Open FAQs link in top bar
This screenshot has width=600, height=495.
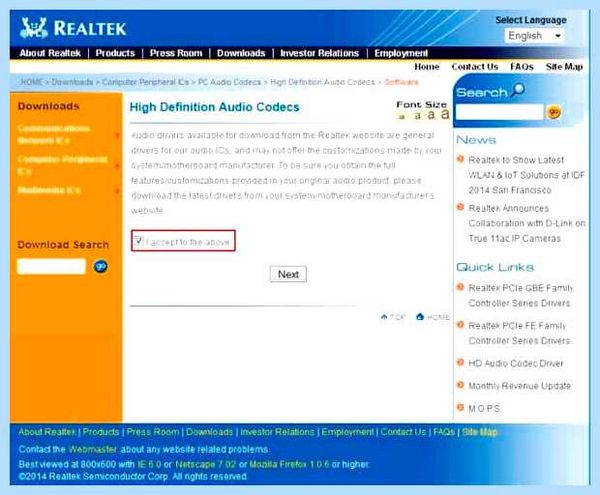[x=522, y=67]
